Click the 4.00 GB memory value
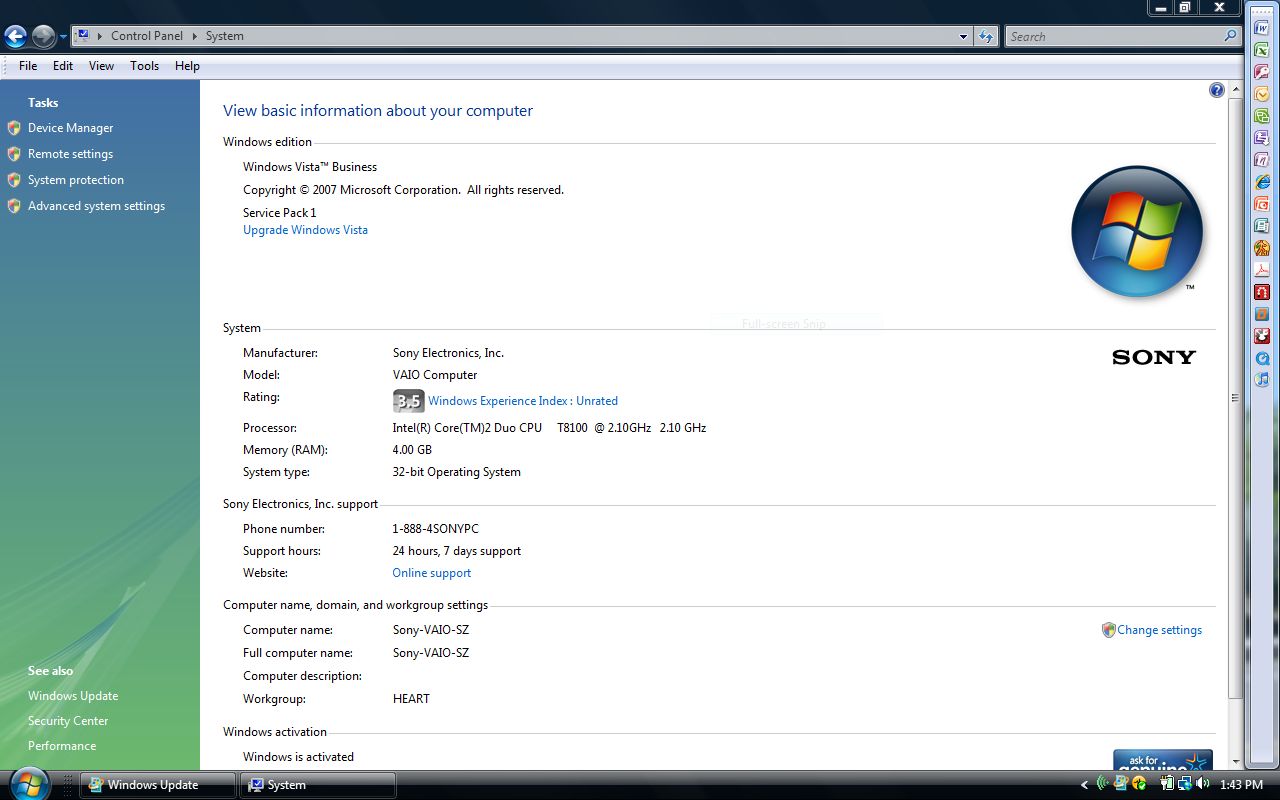 click(x=412, y=450)
